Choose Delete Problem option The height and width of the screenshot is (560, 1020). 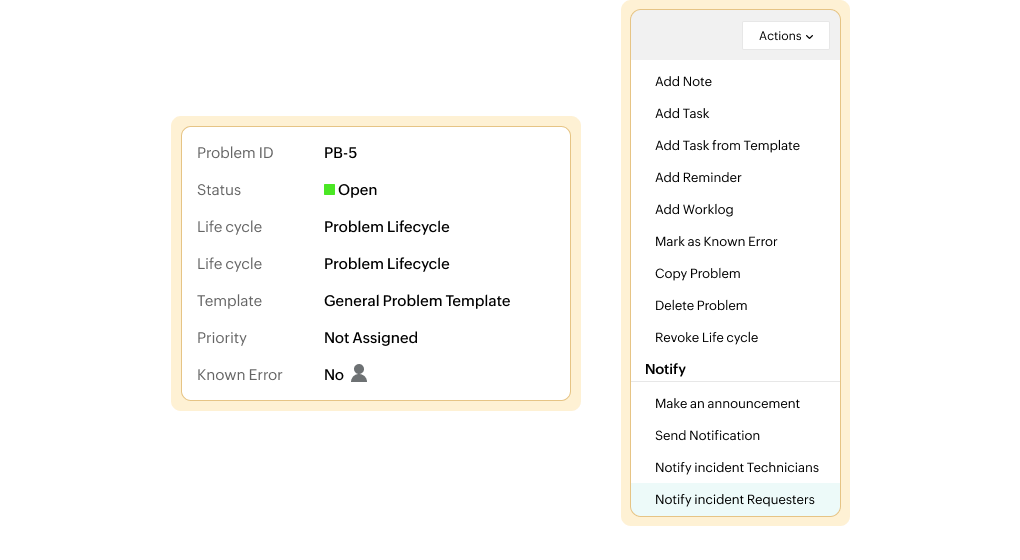701,306
